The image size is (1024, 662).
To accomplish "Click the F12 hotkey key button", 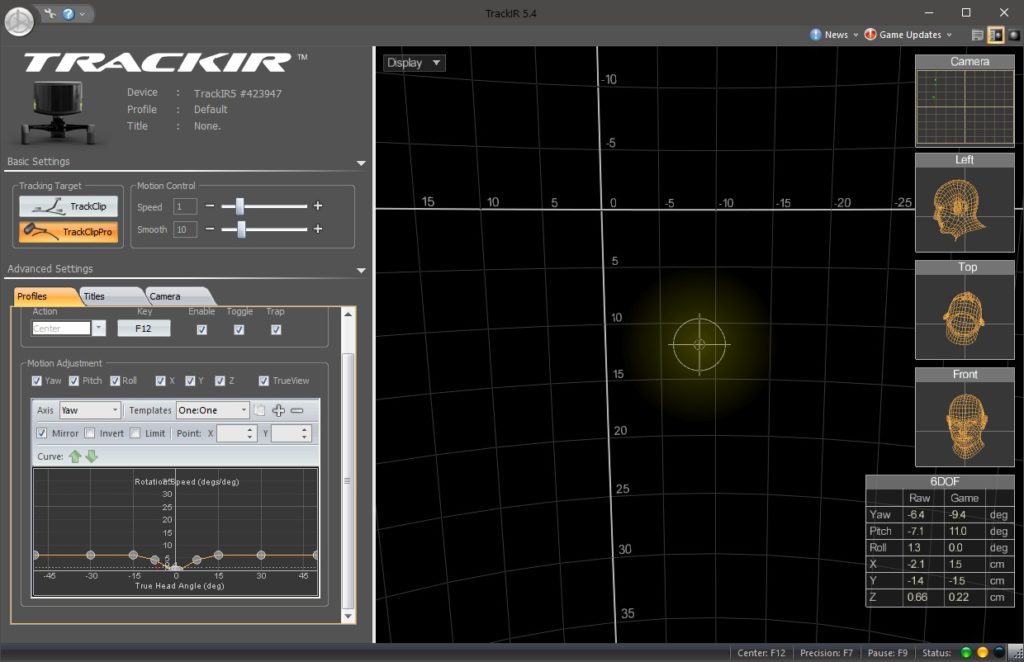I will (x=144, y=328).
